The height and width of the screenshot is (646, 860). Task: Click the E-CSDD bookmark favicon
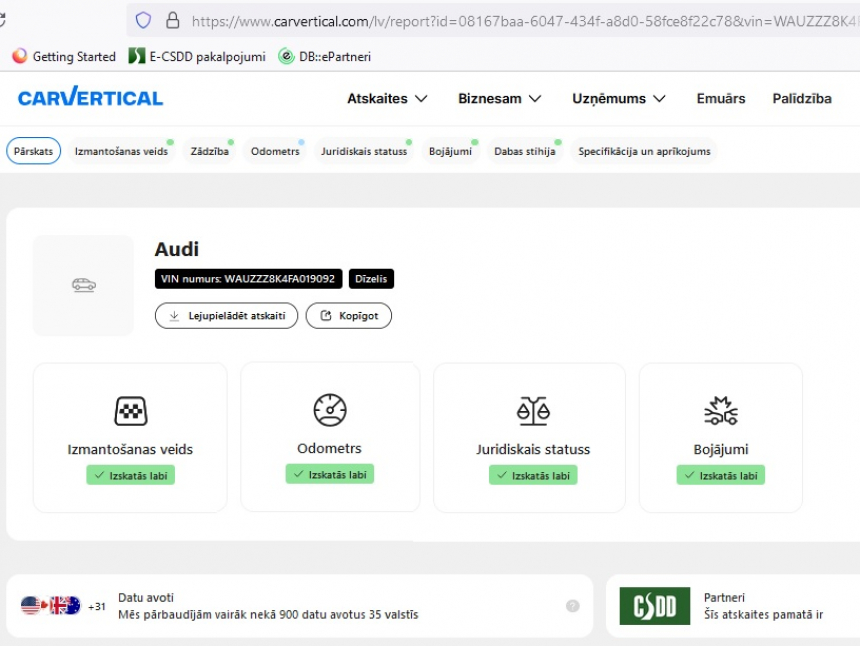[137, 56]
